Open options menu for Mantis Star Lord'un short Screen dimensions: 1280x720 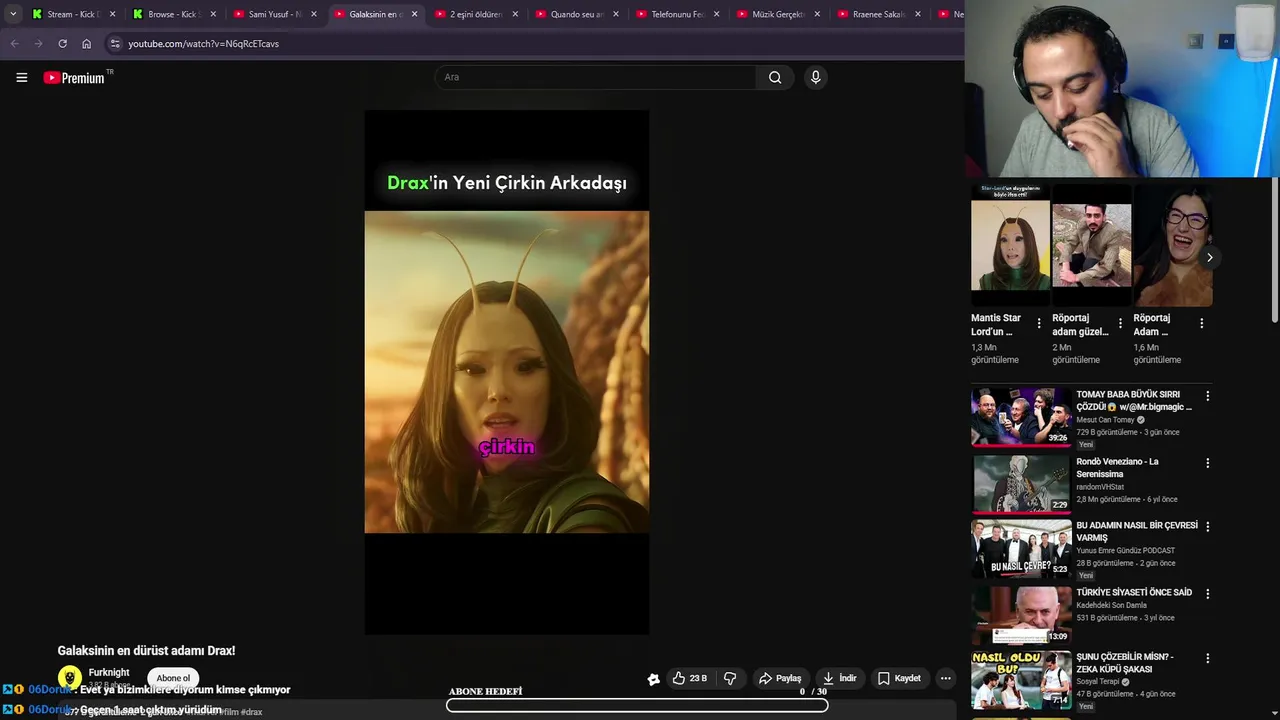coord(1039,323)
